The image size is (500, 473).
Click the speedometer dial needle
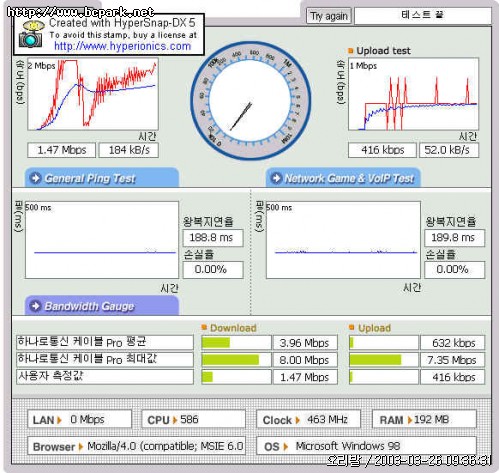pos(241,116)
